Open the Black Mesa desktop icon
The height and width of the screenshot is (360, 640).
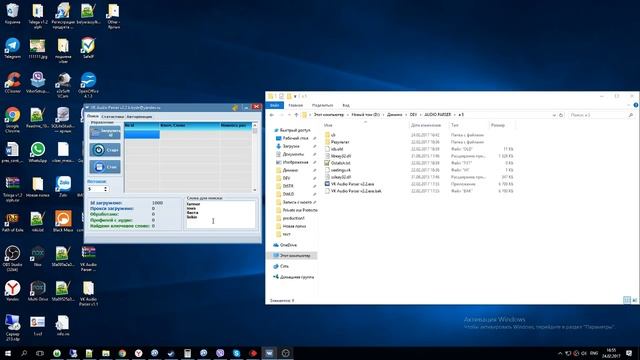point(63,222)
